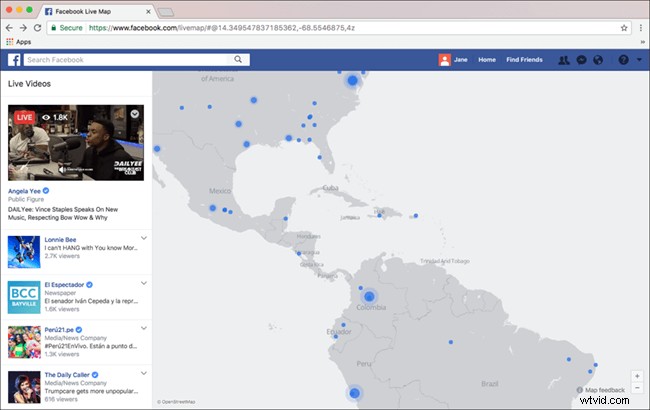Open El Espectador name link
This screenshot has height=410, width=650.
64,285
